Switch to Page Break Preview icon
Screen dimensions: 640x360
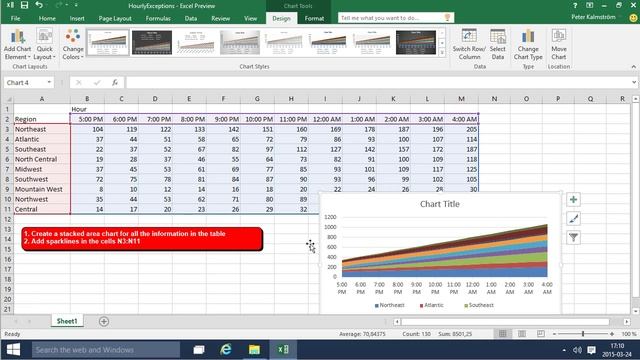pos(540,334)
